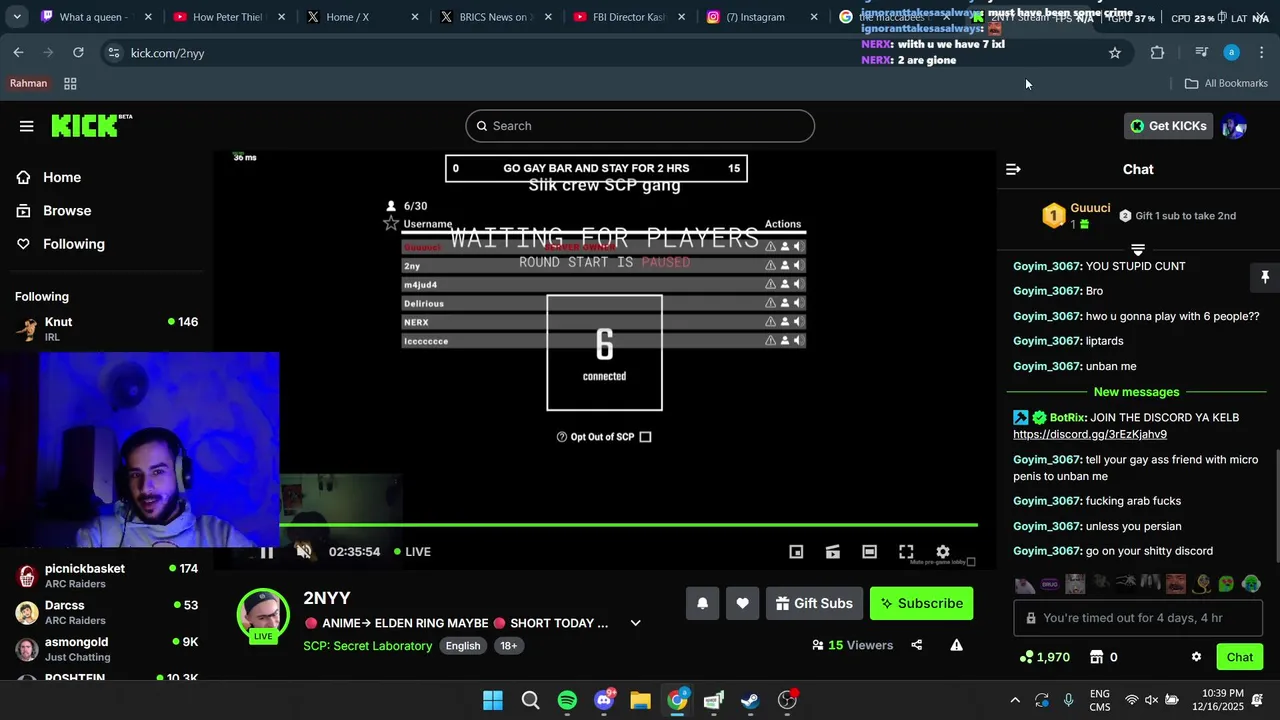Click the timed-out chat input field
Image resolution: width=1280 pixels, height=720 pixels.
click(x=1138, y=618)
